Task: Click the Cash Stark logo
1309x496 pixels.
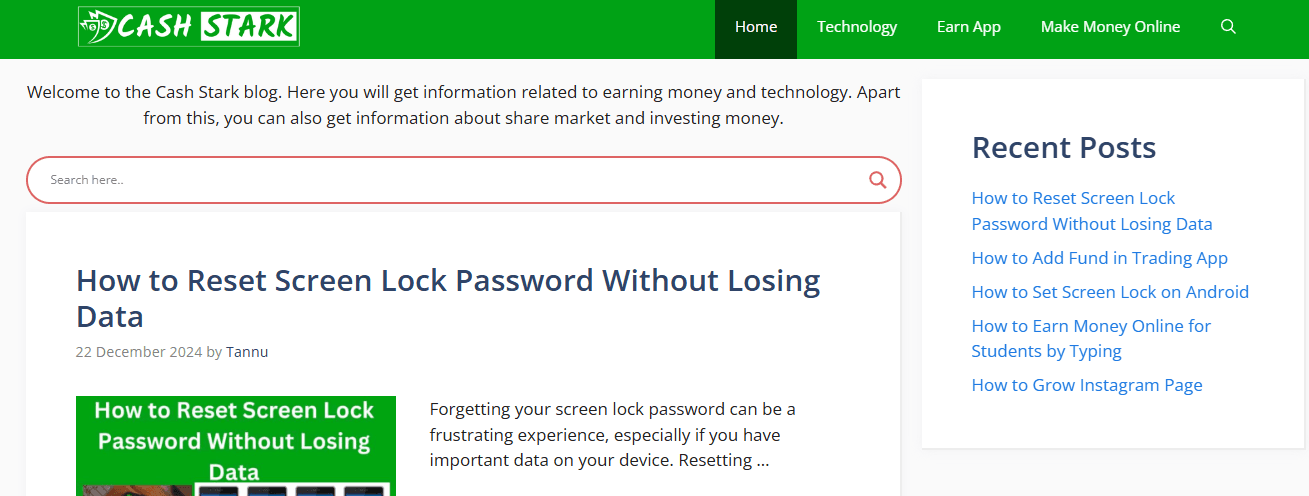Action: [189, 27]
